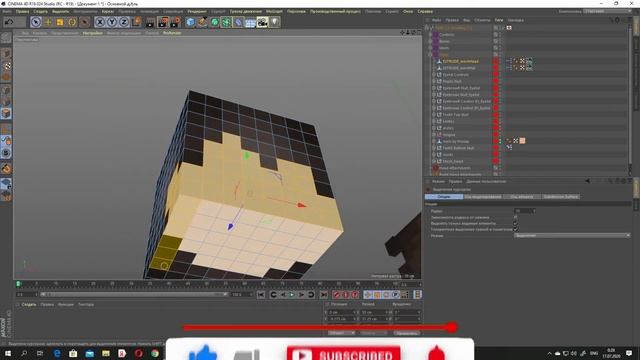Open the layout dropdown at top right

pos(607,11)
